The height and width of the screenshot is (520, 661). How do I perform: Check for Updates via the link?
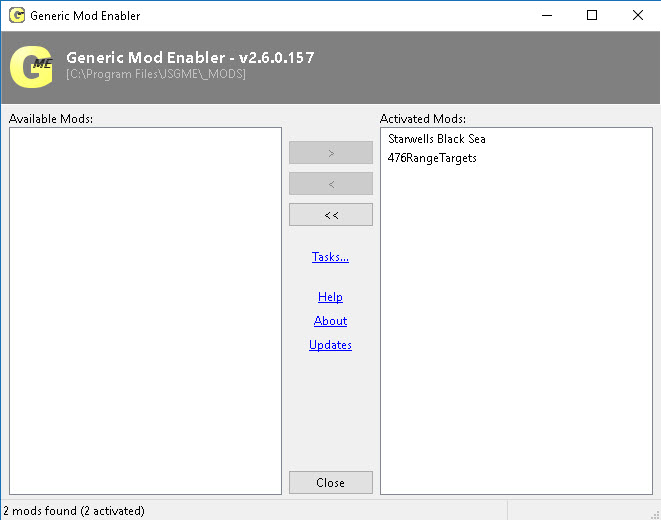click(330, 345)
